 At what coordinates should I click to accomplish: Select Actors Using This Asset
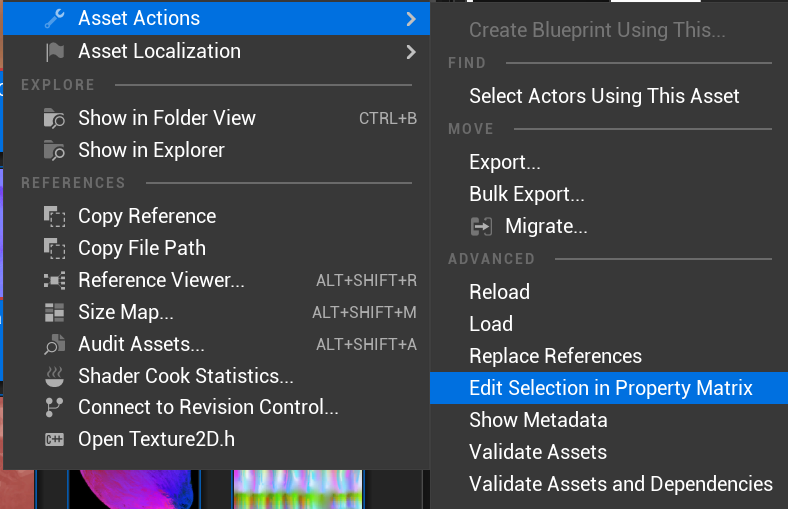click(604, 96)
